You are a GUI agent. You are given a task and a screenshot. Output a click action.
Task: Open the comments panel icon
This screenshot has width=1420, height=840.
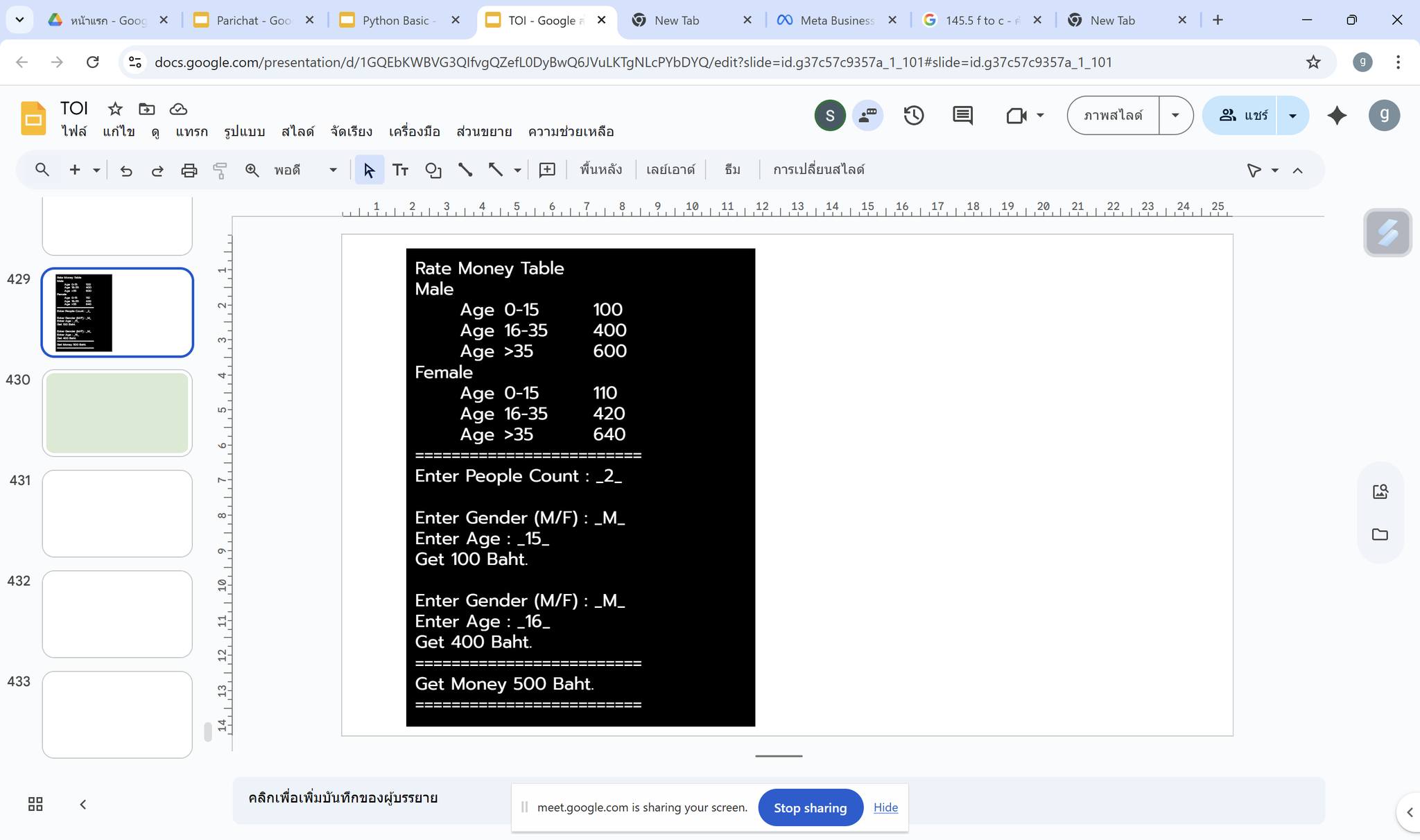[x=962, y=115]
